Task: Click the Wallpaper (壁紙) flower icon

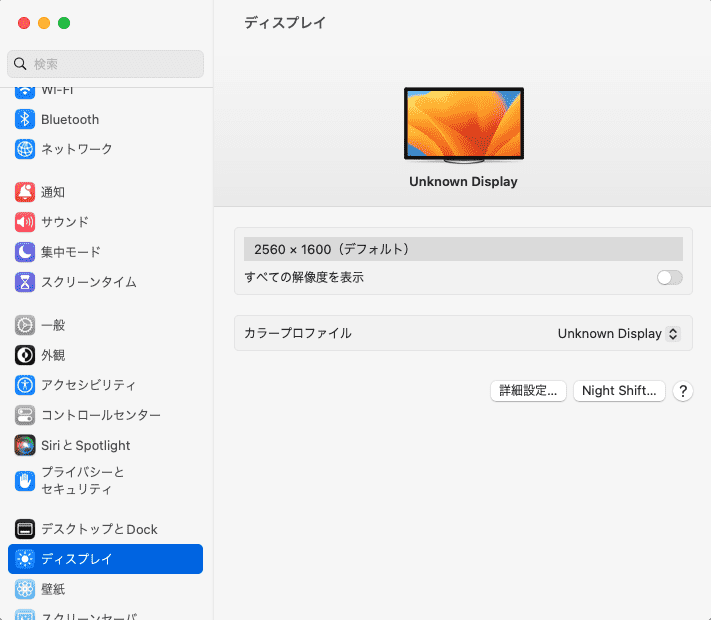Action: [x=25, y=589]
